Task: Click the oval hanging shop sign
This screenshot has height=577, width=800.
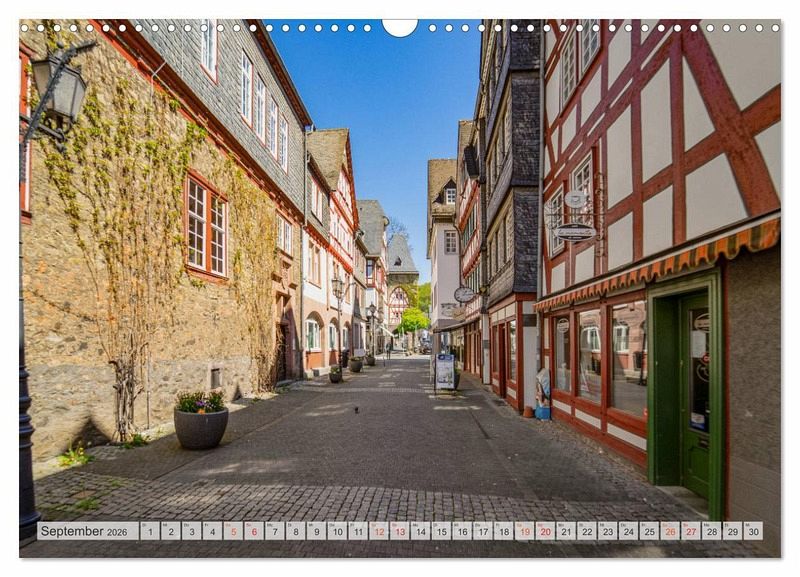Action: click(x=574, y=232)
